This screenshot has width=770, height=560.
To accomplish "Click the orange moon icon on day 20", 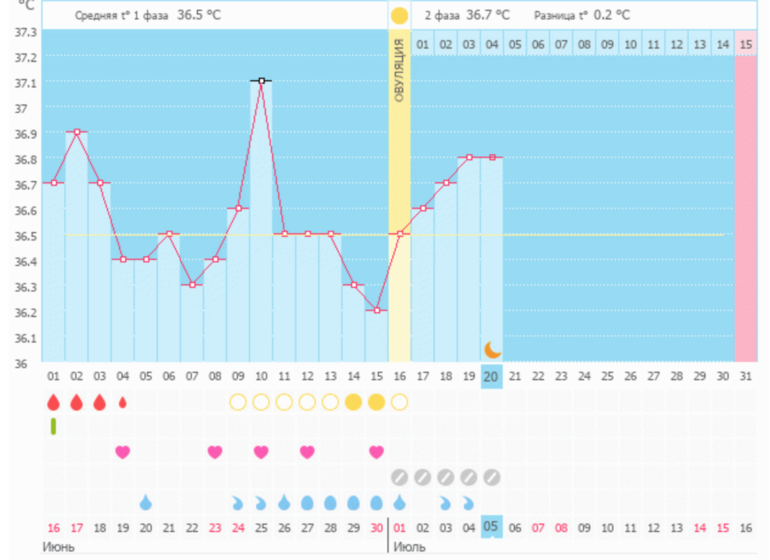I will pyautogui.click(x=492, y=348).
